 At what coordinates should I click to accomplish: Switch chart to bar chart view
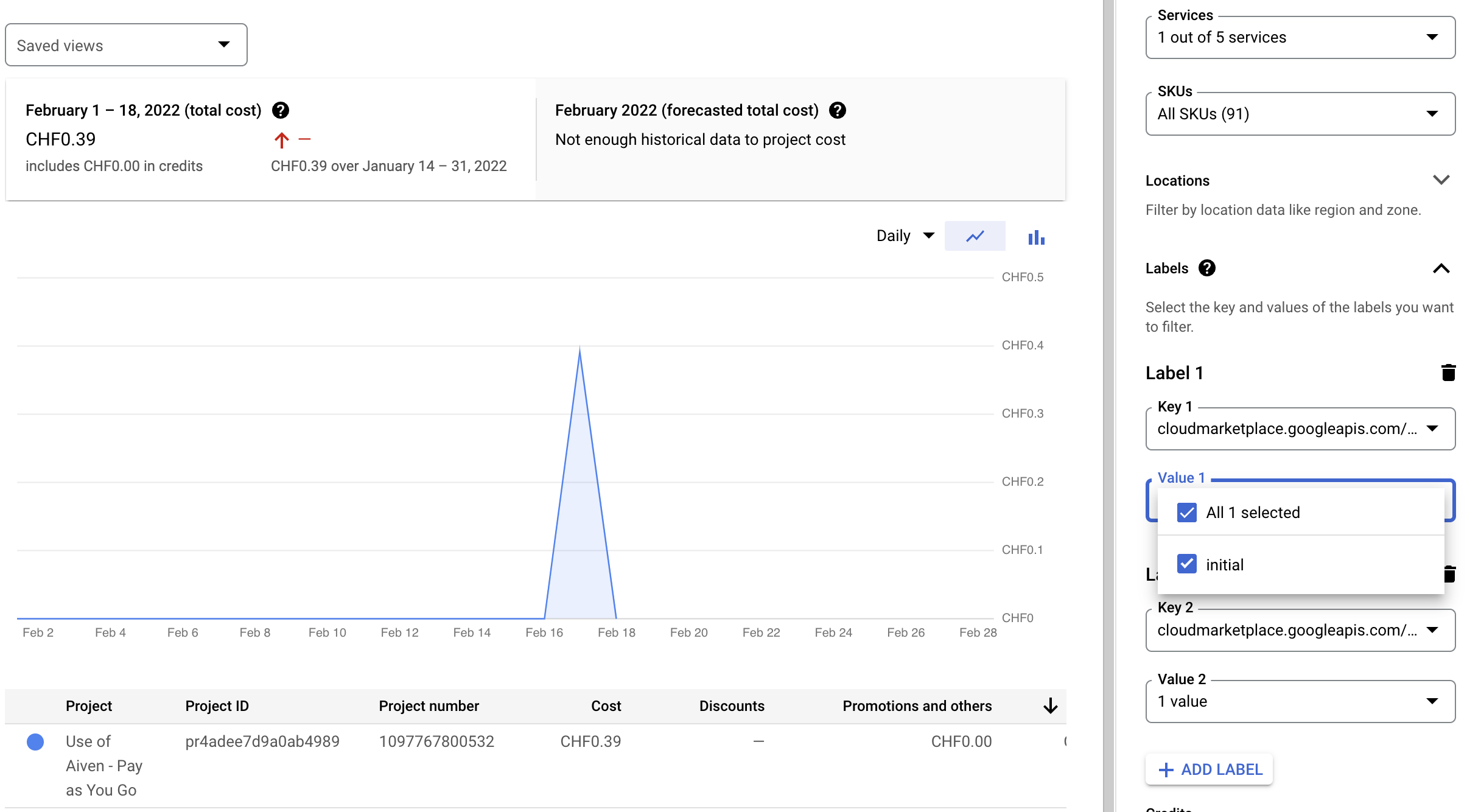1036,237
